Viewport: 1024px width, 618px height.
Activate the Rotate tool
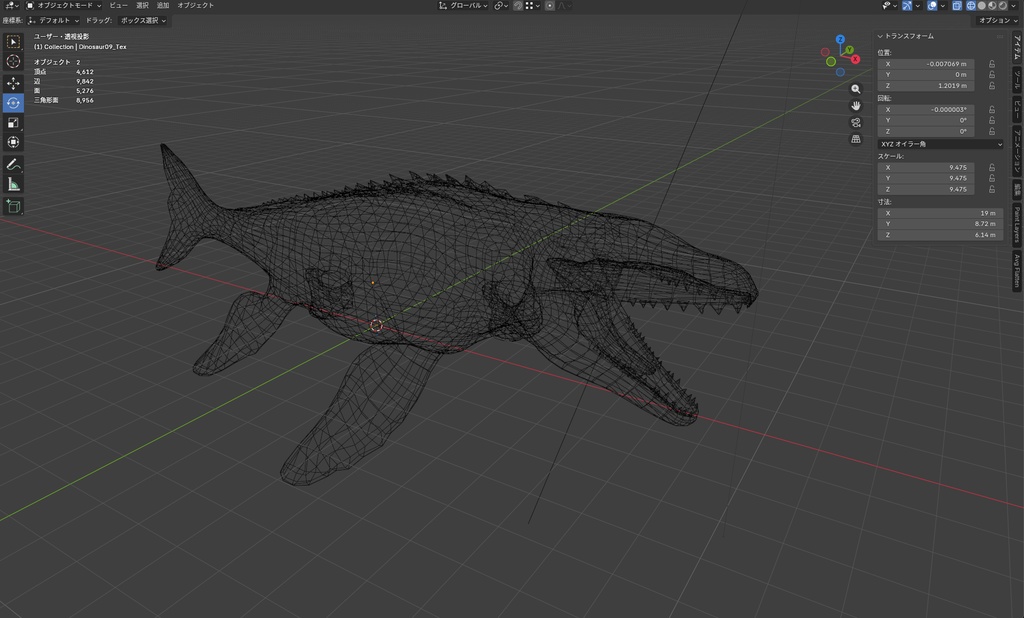click(x=13, y=102)
